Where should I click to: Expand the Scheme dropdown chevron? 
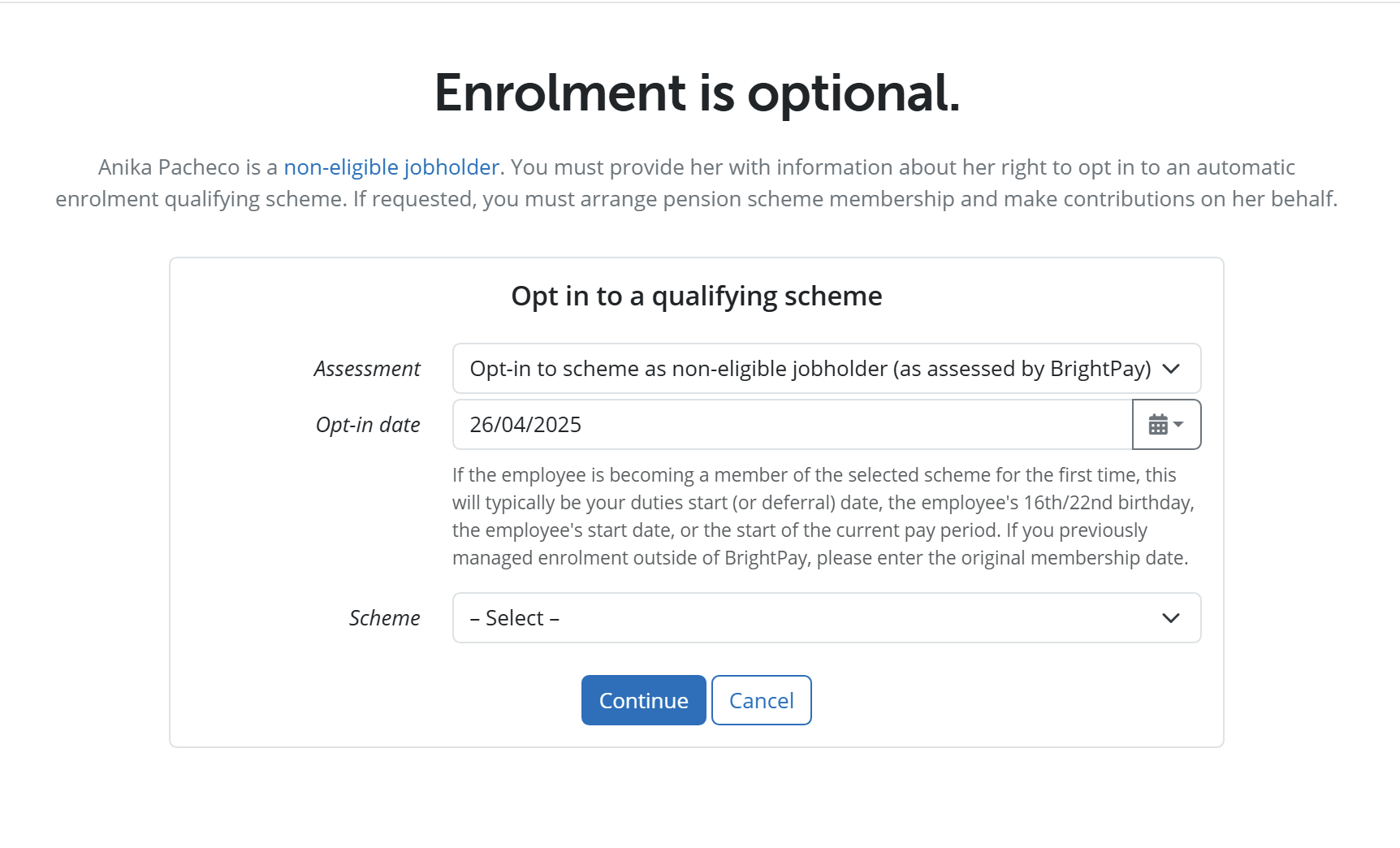(x=1170, y=618)
